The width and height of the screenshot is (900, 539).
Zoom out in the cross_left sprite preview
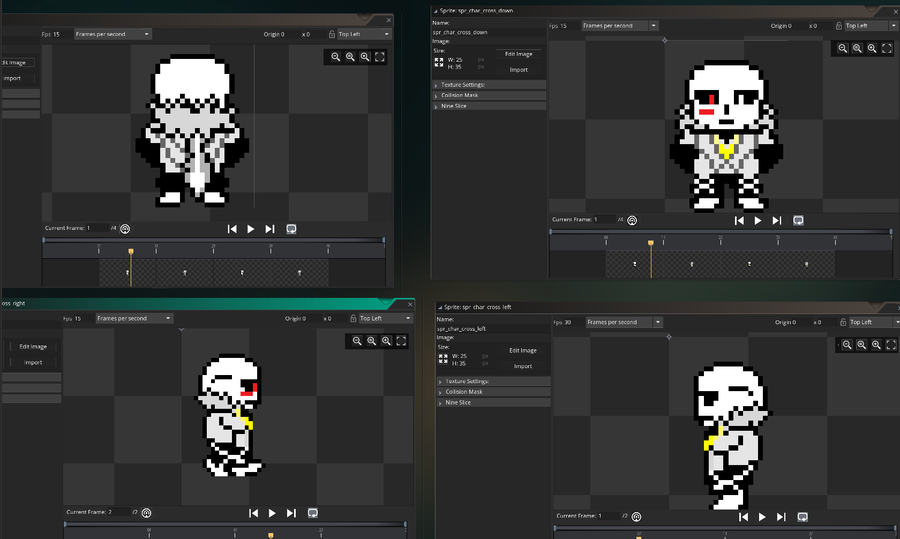[x=847, y=344]
